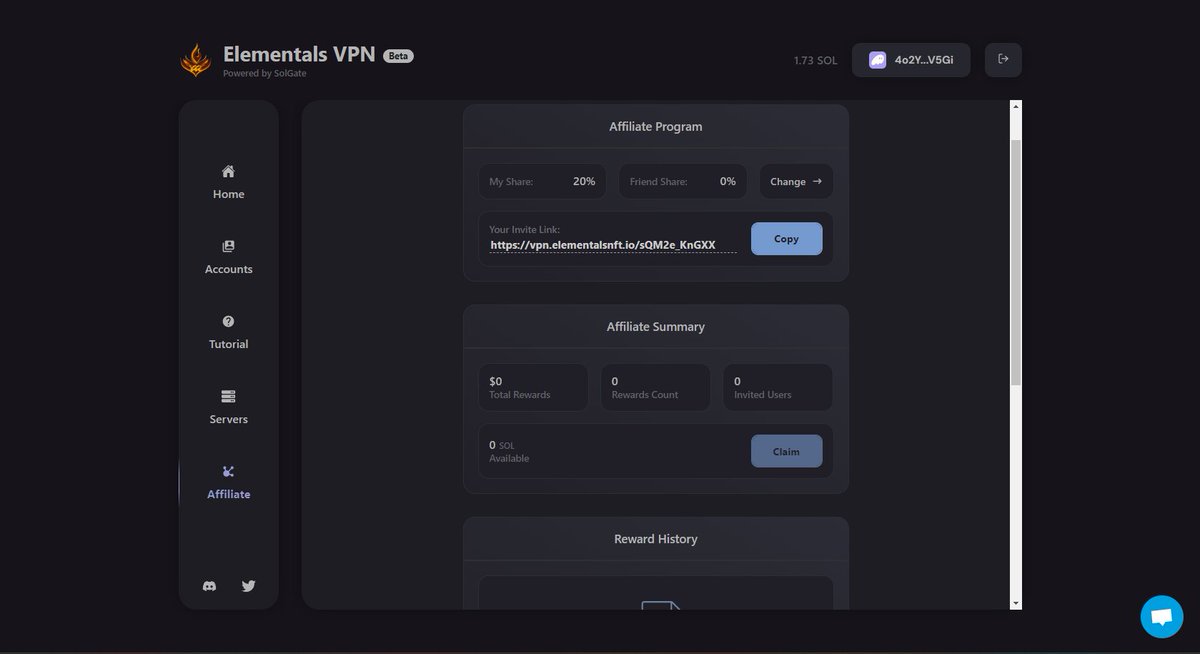Click the Elementals VPN title

click(x=299, y=54)
